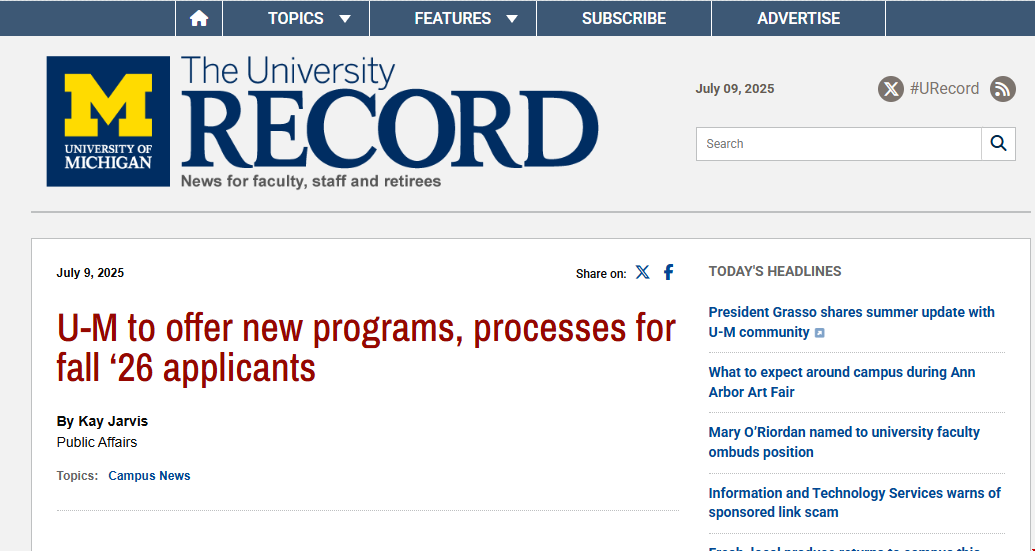Image resolution: width=1035 pixels, height=551 pixels.
Task: Click the search magnifying glass button
Action: 998,144
